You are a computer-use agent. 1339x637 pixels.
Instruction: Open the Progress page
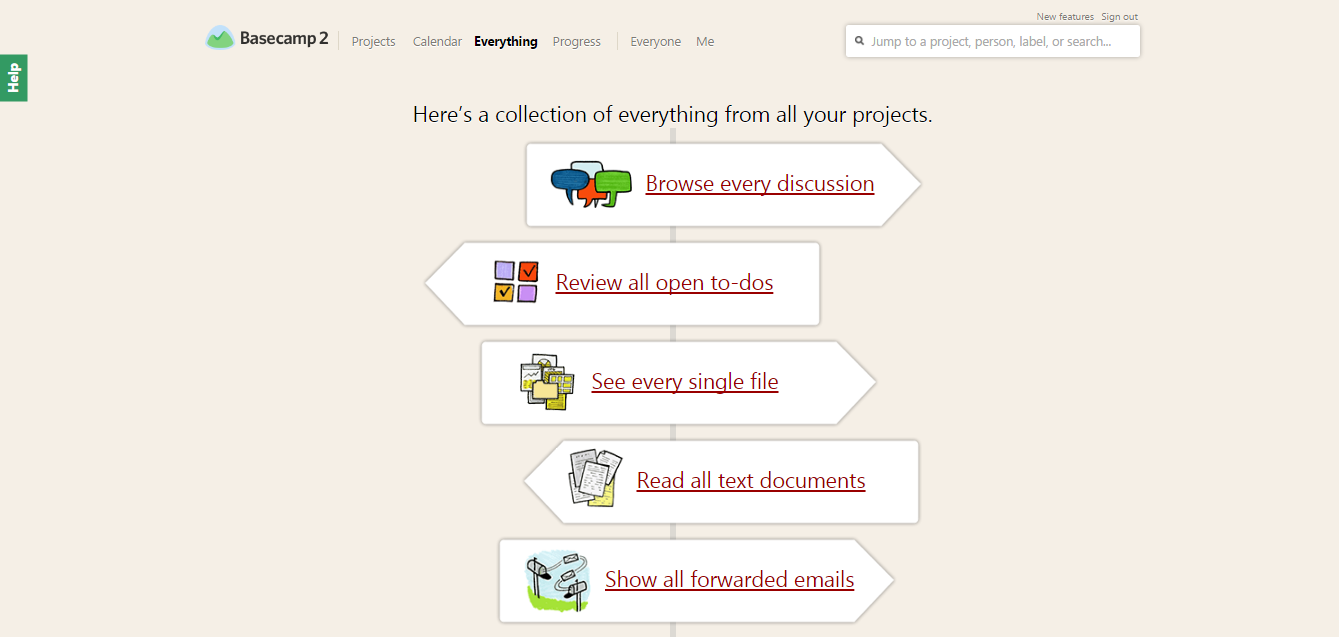pos(576,42)
